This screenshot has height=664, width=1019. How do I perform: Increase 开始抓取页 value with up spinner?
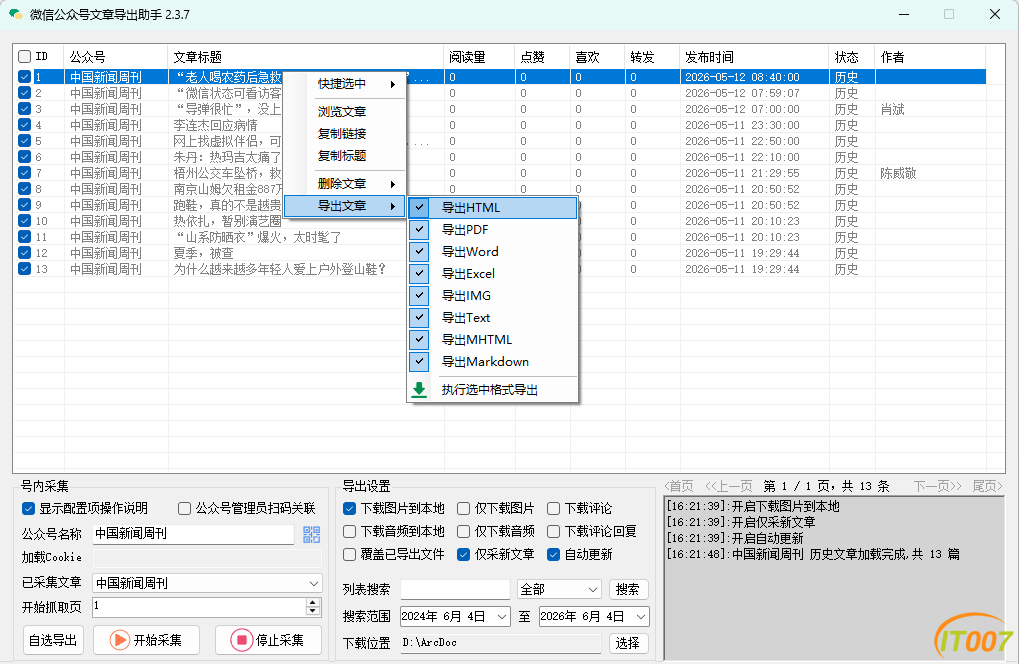(x=313, y=602)
